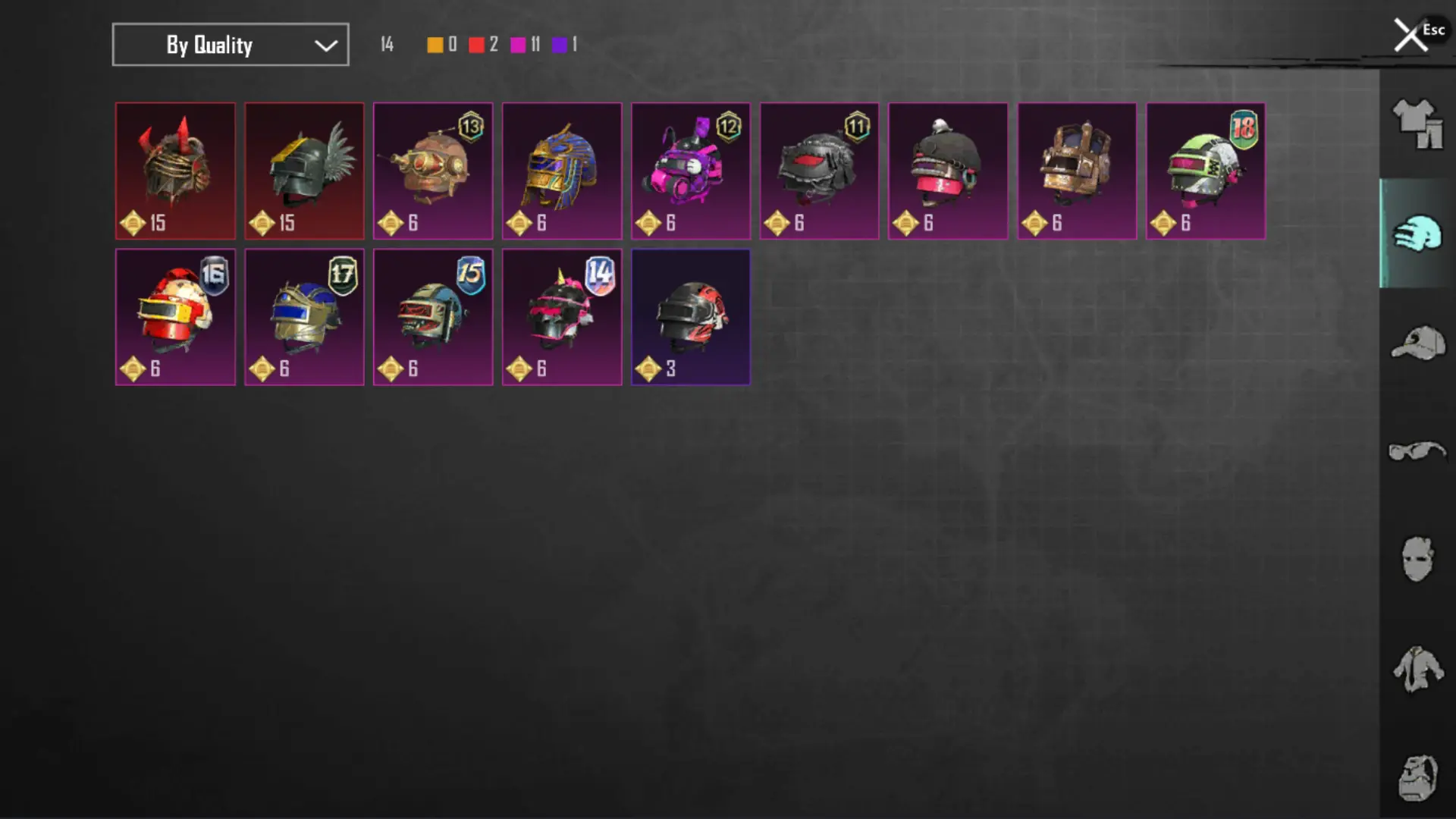Click the dropdown chevron arrow
Image resolution: width=1456 pixels, height=819 pixels.
coord(326,45)
